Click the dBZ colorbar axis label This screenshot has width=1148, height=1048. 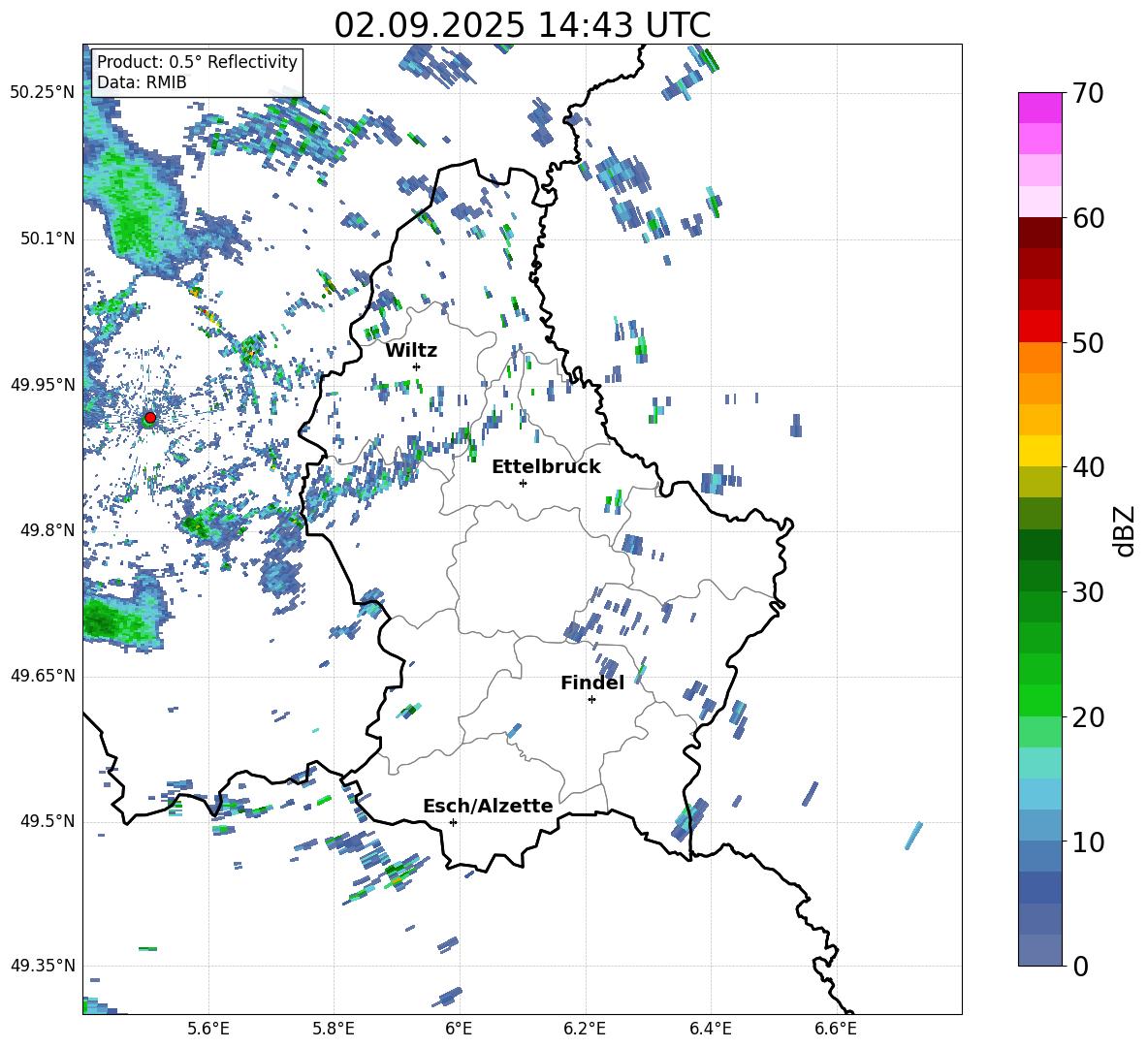click(x=1123, y=530)
